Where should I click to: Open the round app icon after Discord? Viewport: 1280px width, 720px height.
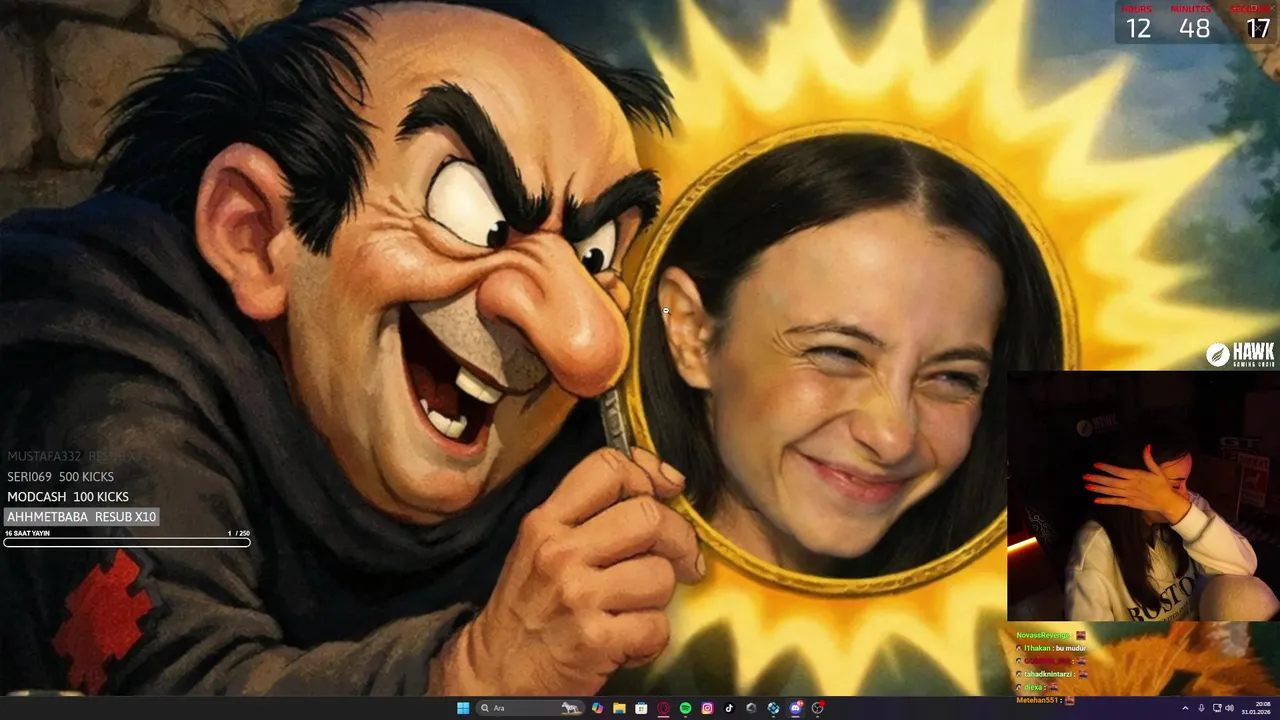pos(818,708)
